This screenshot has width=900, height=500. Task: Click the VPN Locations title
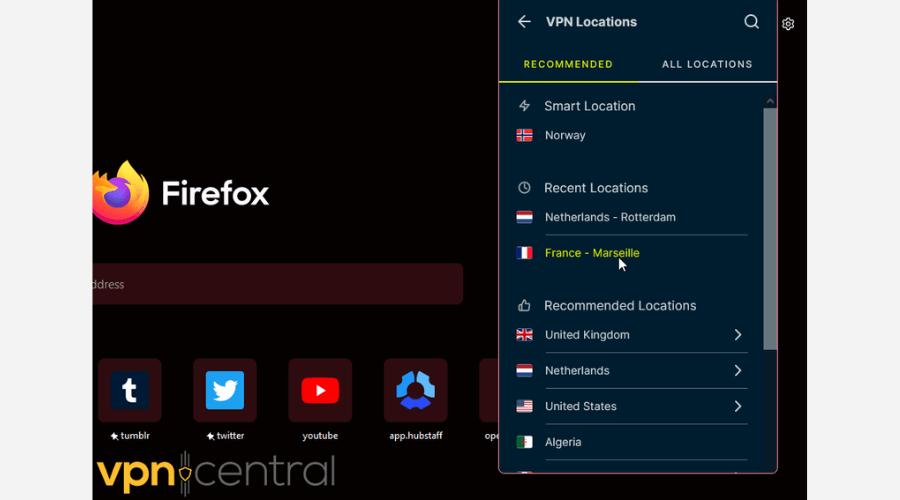click(x=591, y=22)
